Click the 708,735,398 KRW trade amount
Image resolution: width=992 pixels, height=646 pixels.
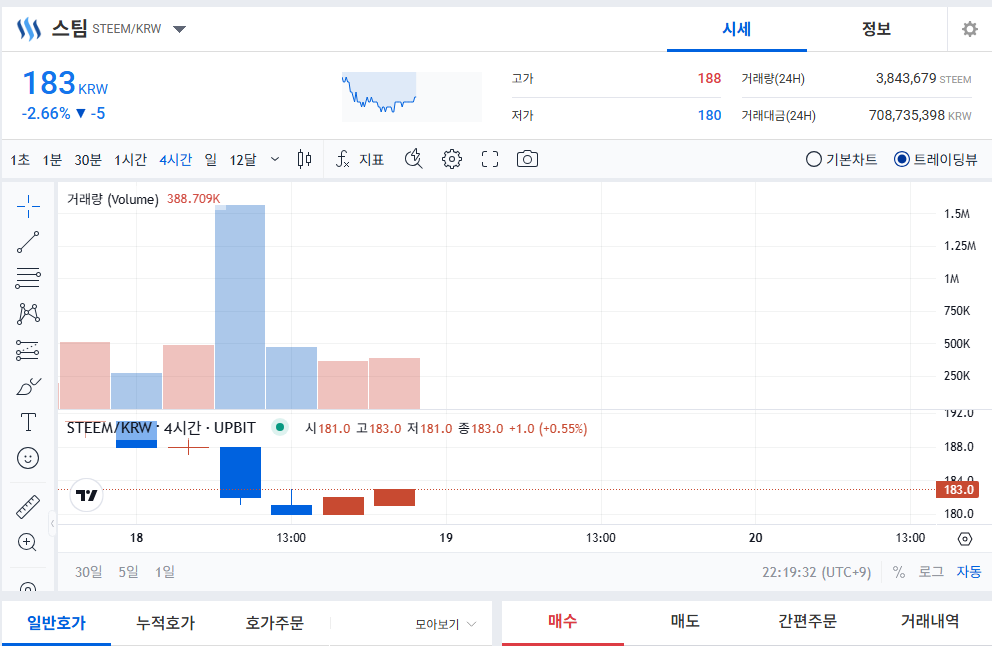point(920,115)
